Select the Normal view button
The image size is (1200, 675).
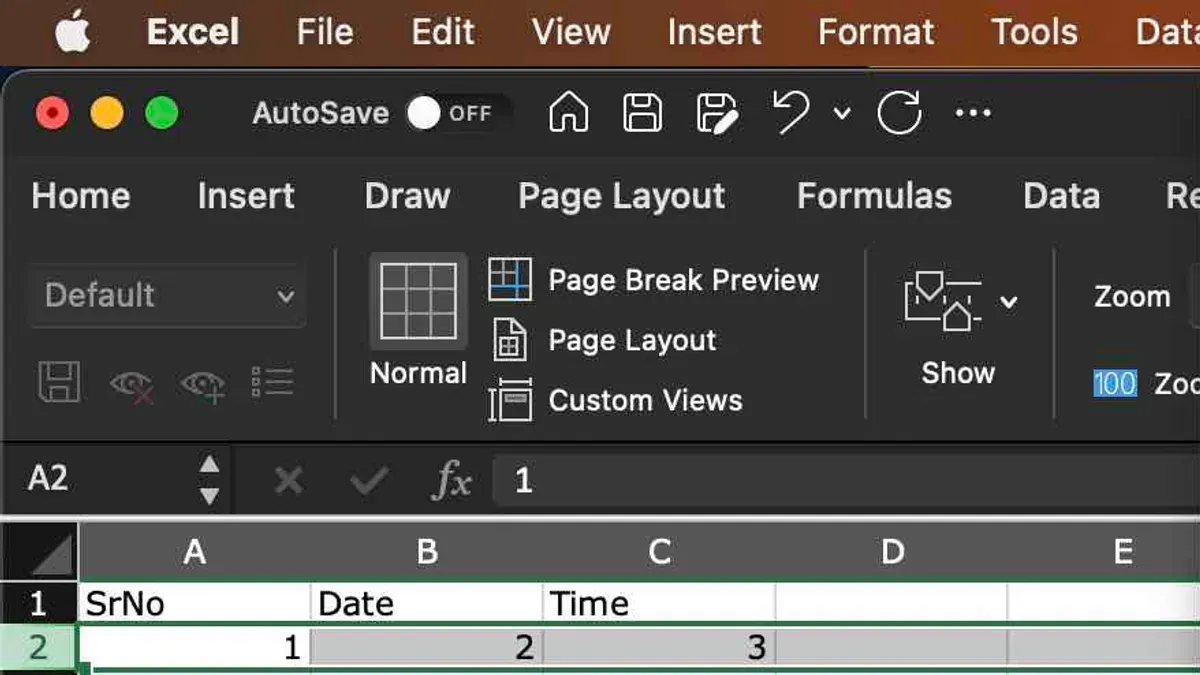click(418, 322)
